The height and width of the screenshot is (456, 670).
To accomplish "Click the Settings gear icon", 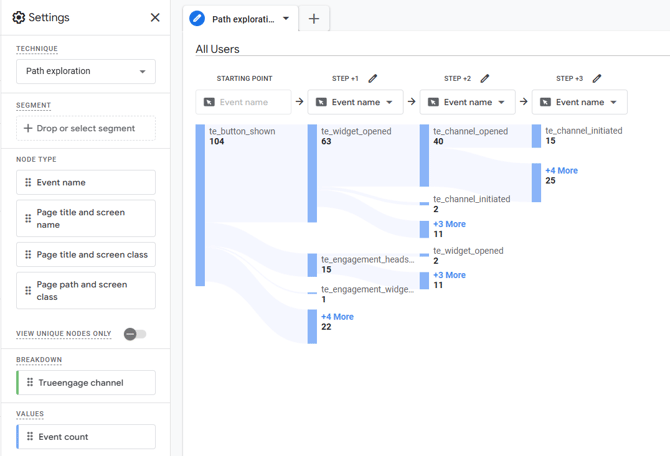I will pos(18,17).
